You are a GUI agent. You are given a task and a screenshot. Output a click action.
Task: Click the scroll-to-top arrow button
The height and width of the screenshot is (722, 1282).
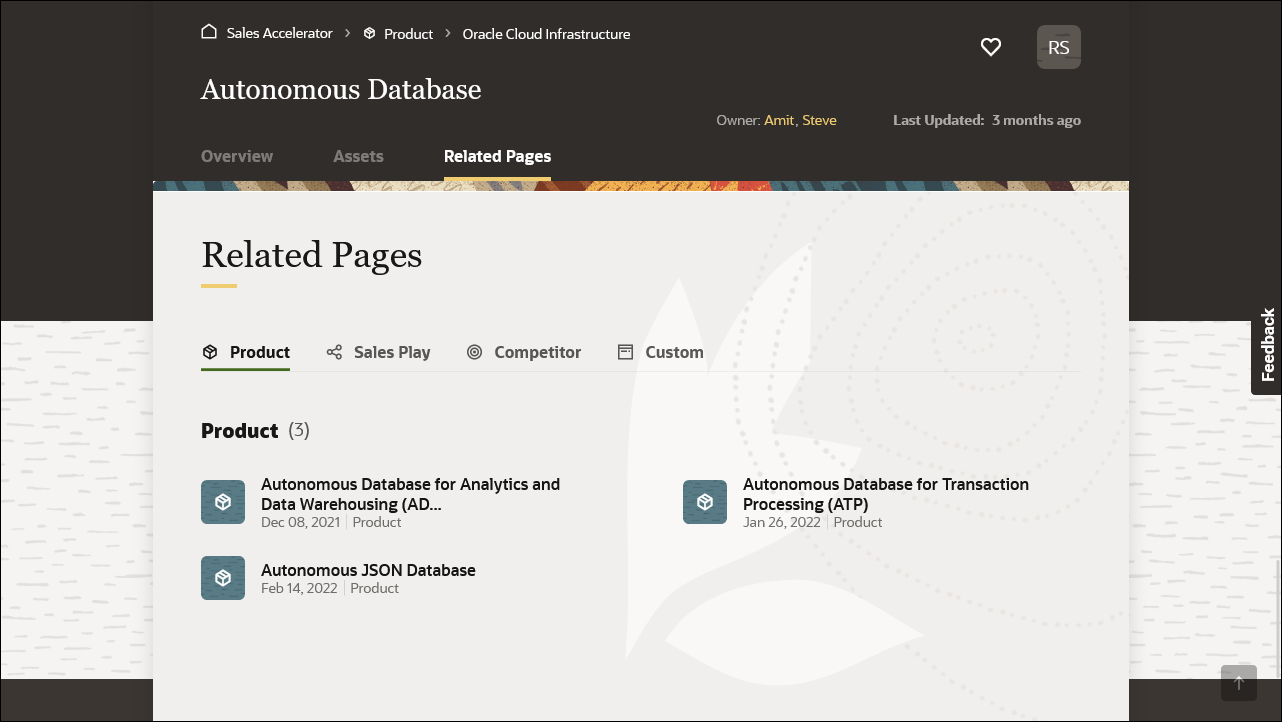(1239, 683)
